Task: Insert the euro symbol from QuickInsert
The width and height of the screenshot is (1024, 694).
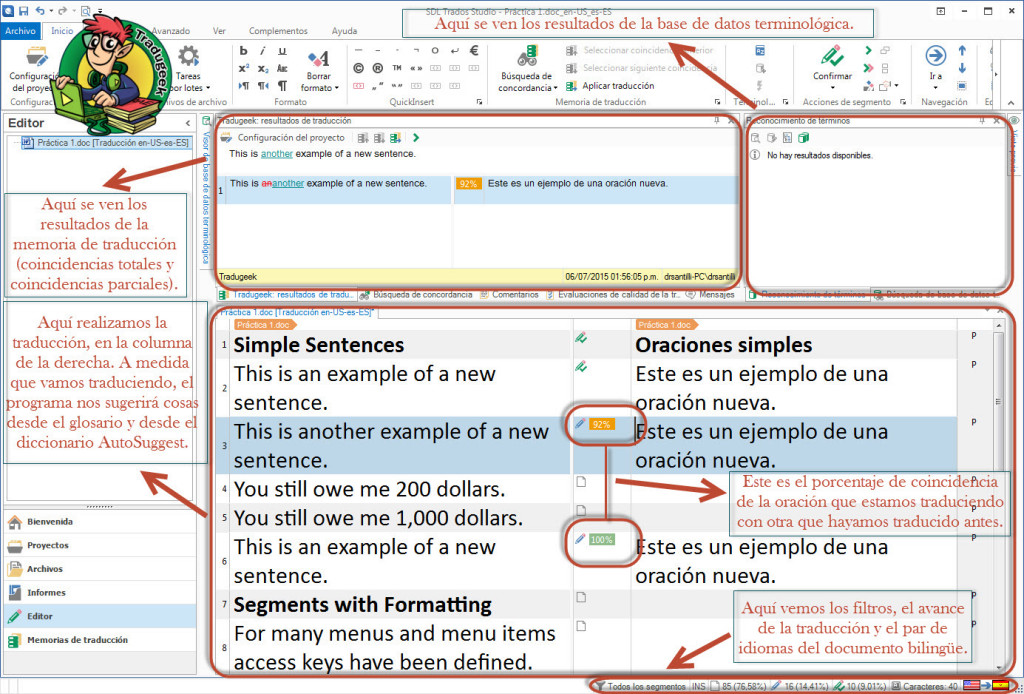Action: [x=474, y=50]
